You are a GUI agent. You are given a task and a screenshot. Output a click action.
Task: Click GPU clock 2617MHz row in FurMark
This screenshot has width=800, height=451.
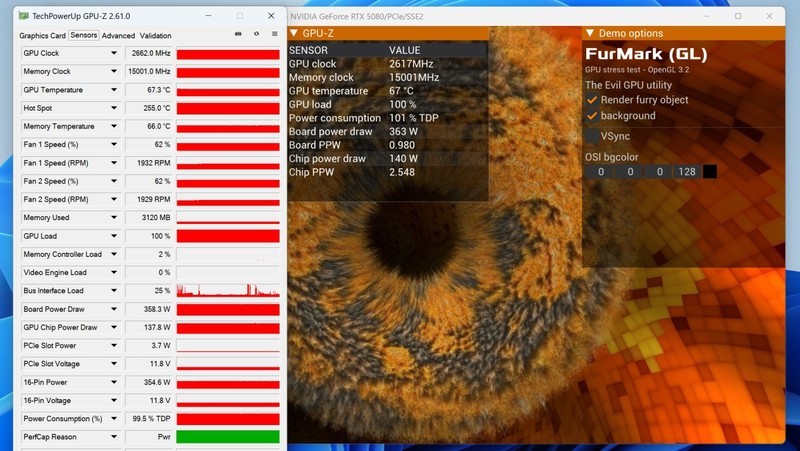click(x=387, y=64)
